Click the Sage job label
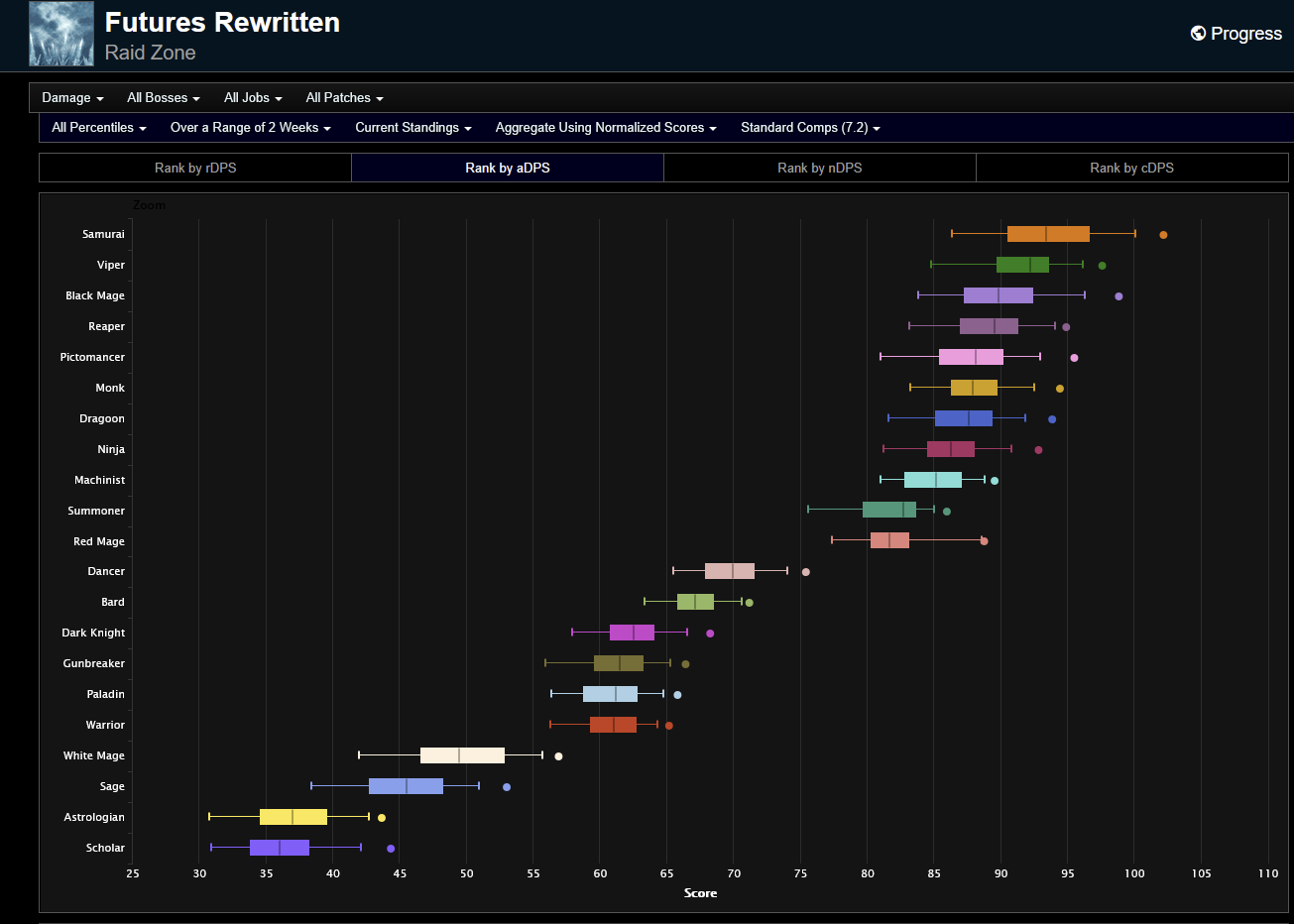The height and width of the screenshot is (924, 1294). pos(112,786)
